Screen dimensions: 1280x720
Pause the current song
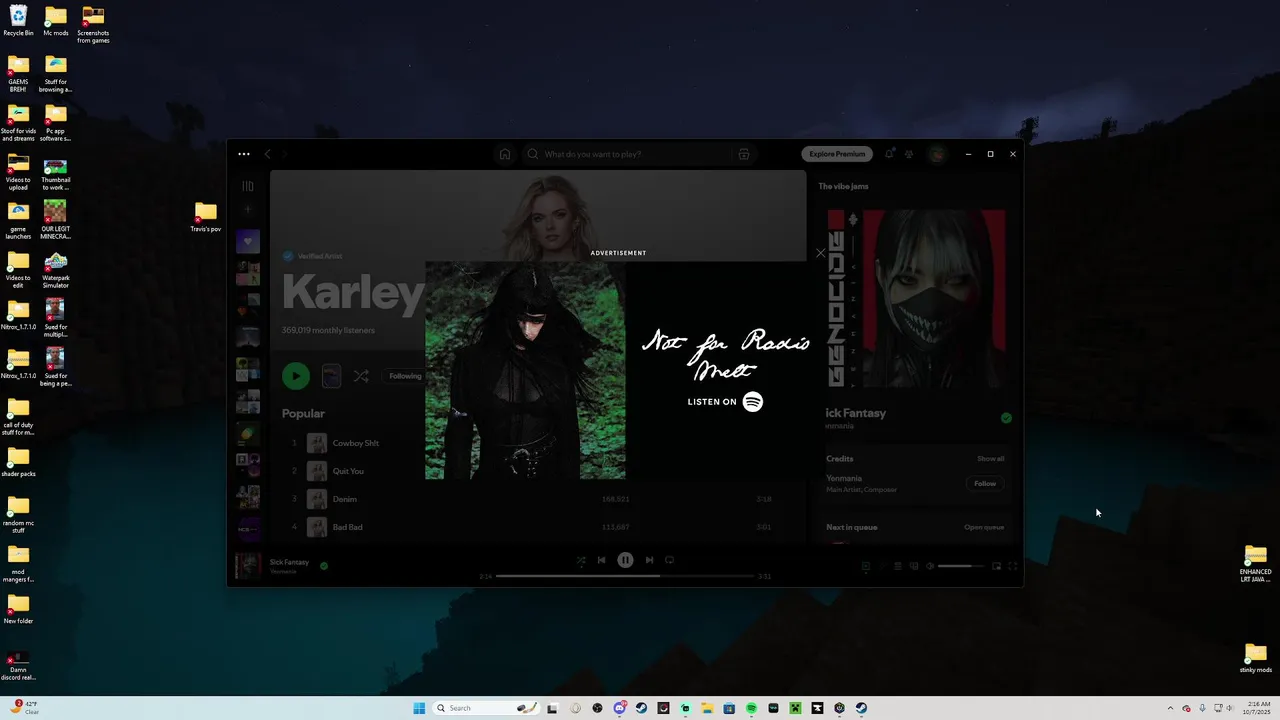pyautogui.click(x=625, y=560)
